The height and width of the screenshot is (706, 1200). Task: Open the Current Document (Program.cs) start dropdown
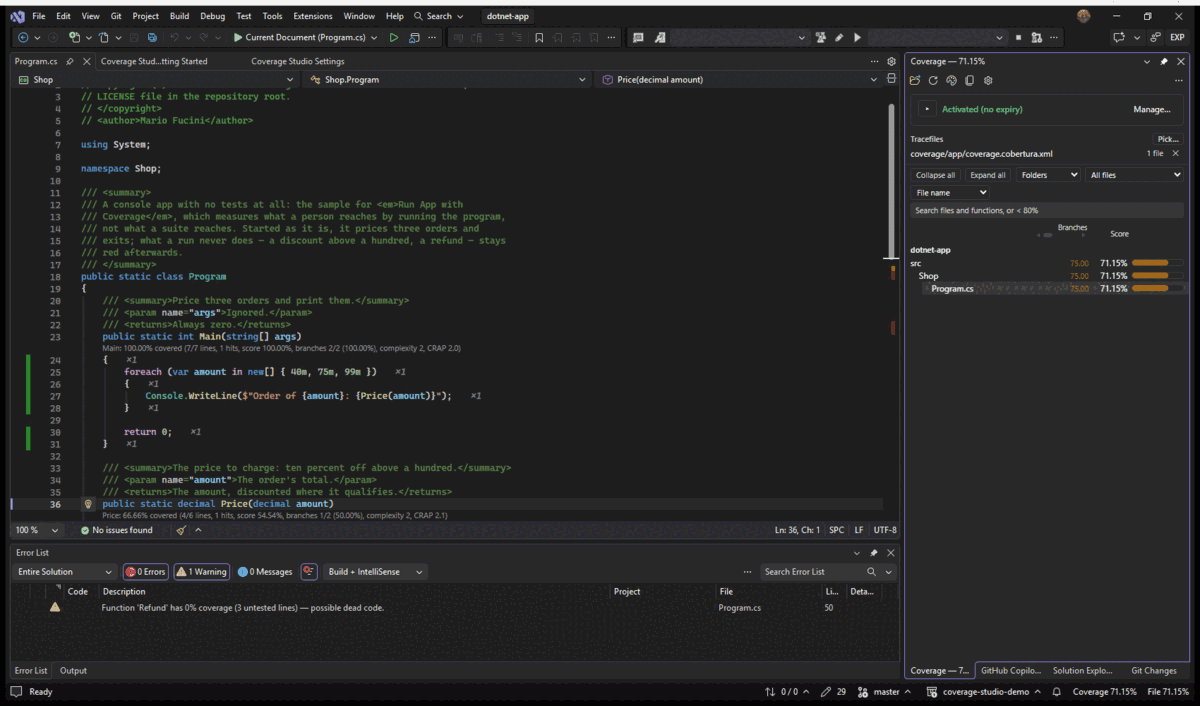coord(305,37)
